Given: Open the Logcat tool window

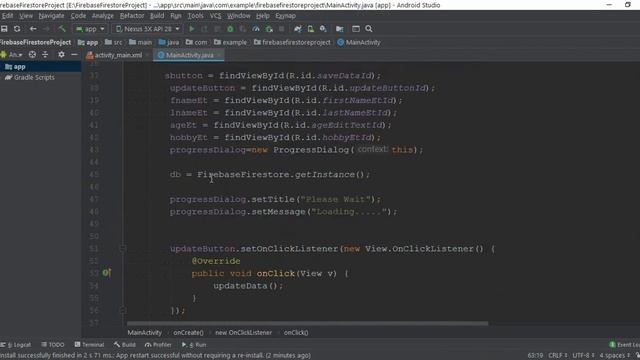Looking at the screenshot, I should [x=16, y=345].
